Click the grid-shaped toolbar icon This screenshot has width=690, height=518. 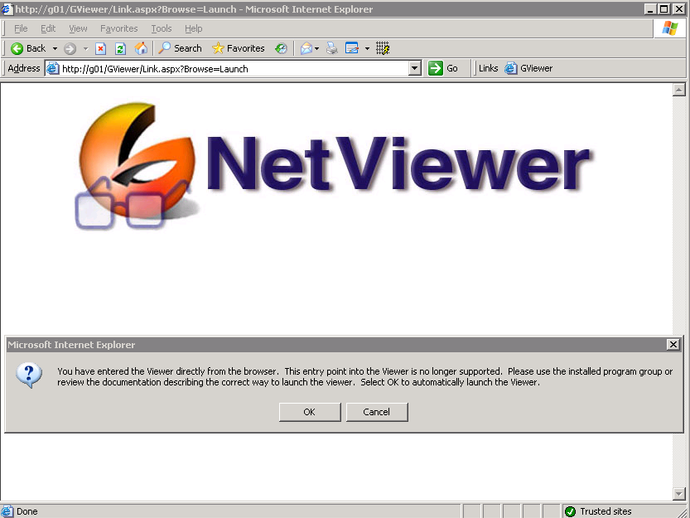tap(382, 48)
